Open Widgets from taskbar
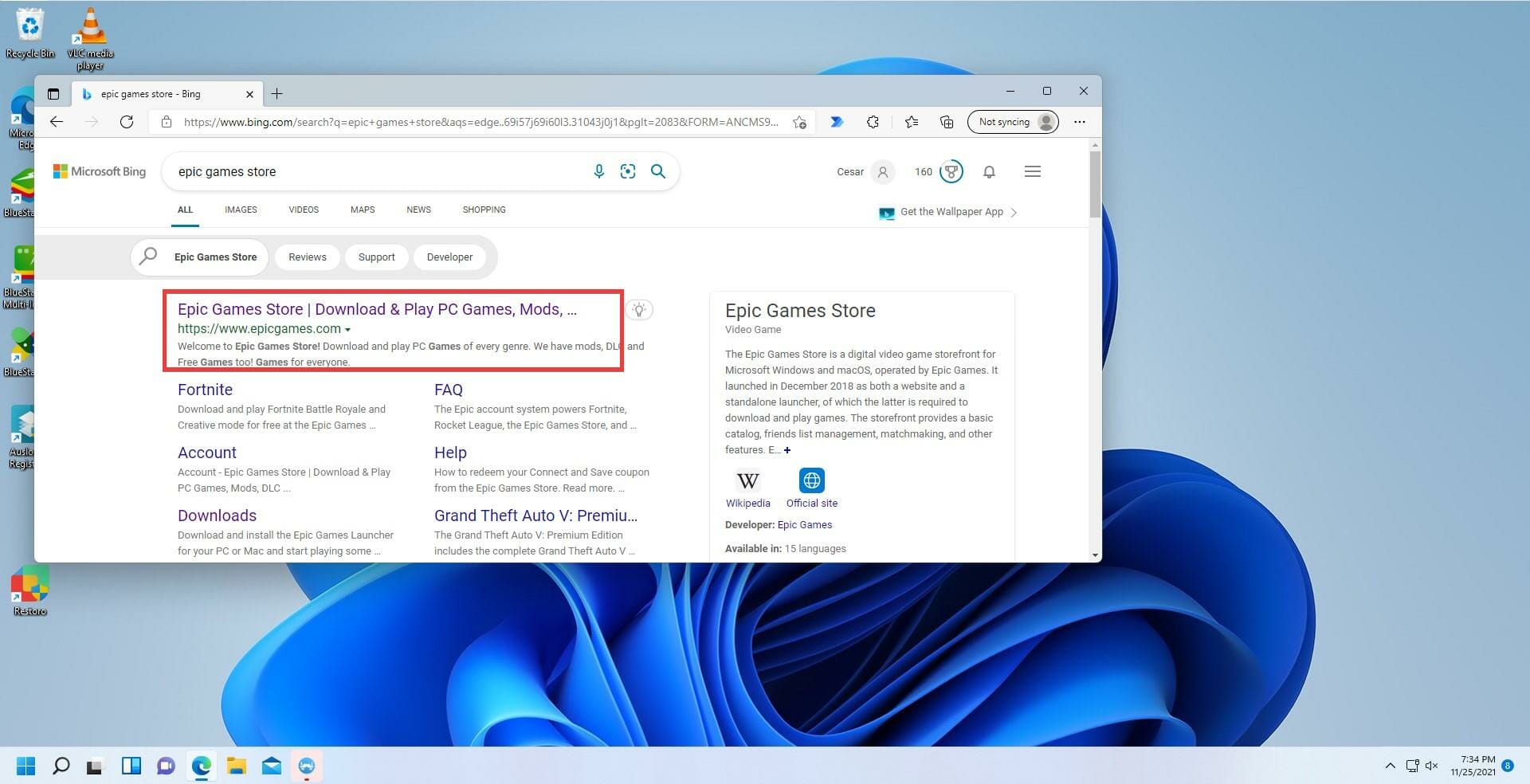 [x=131, y=766]
